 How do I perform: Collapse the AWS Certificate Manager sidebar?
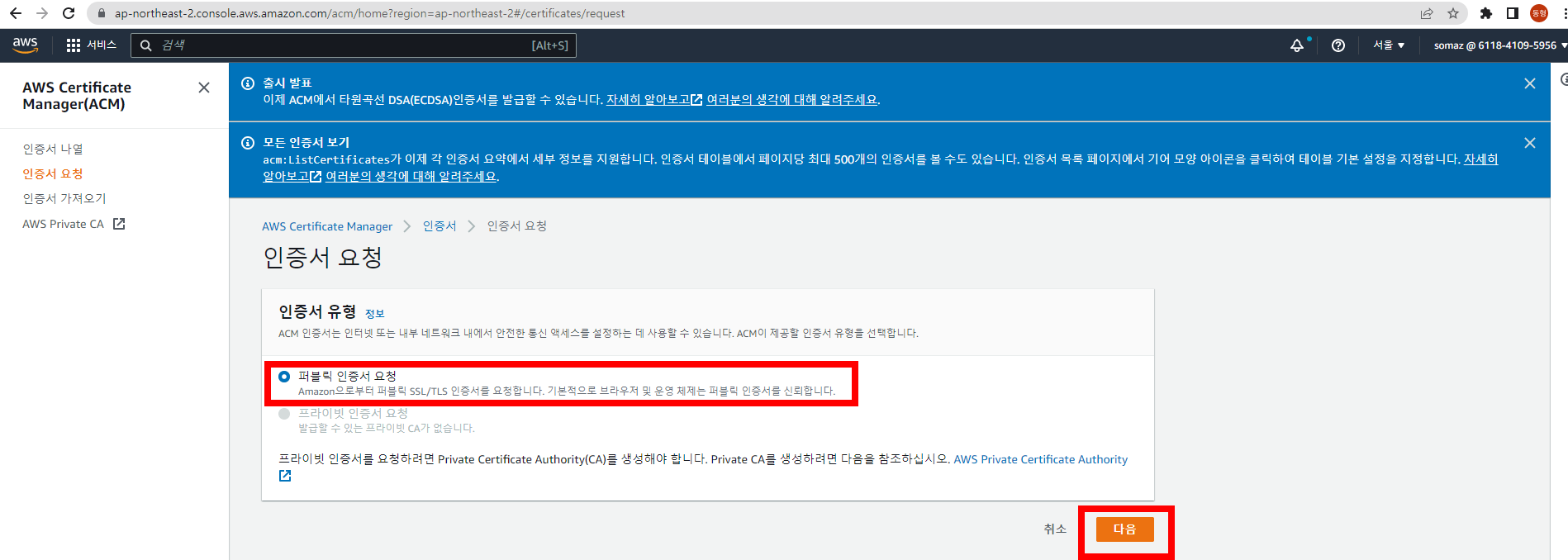[x=204, y=88]
